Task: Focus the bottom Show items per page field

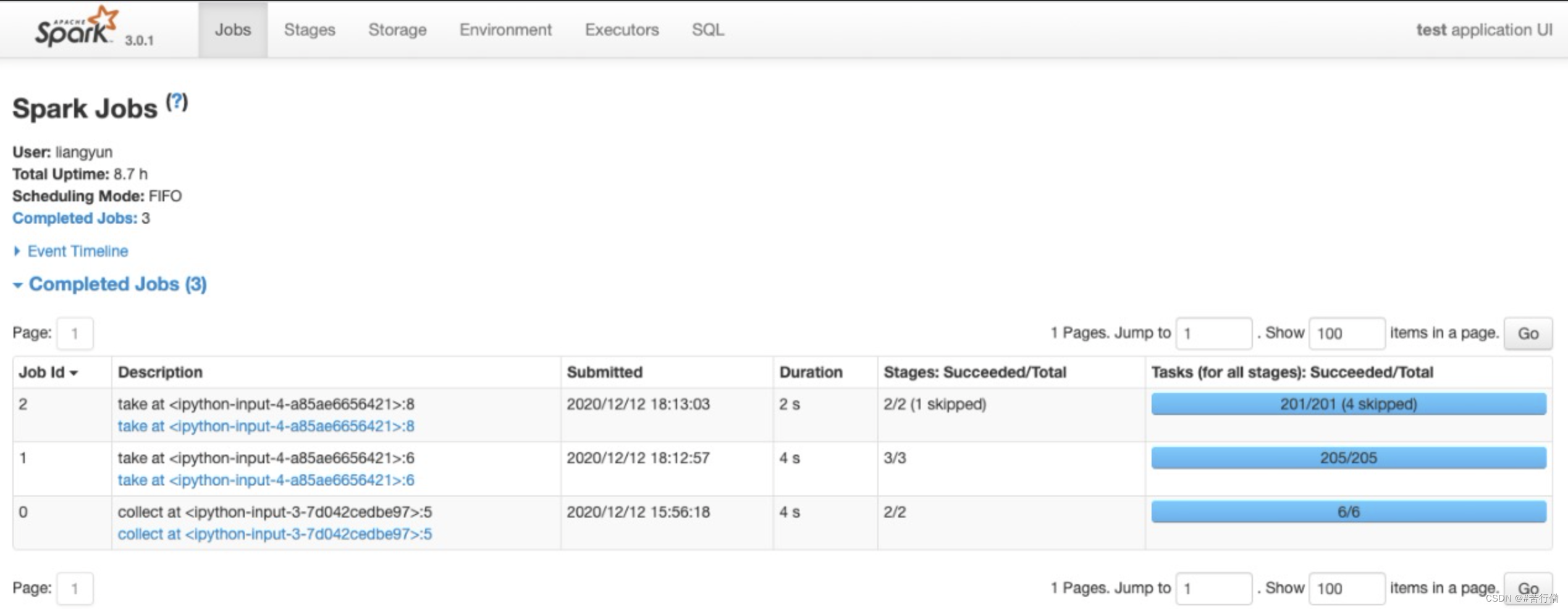Action: click(x=1347, y=589)
